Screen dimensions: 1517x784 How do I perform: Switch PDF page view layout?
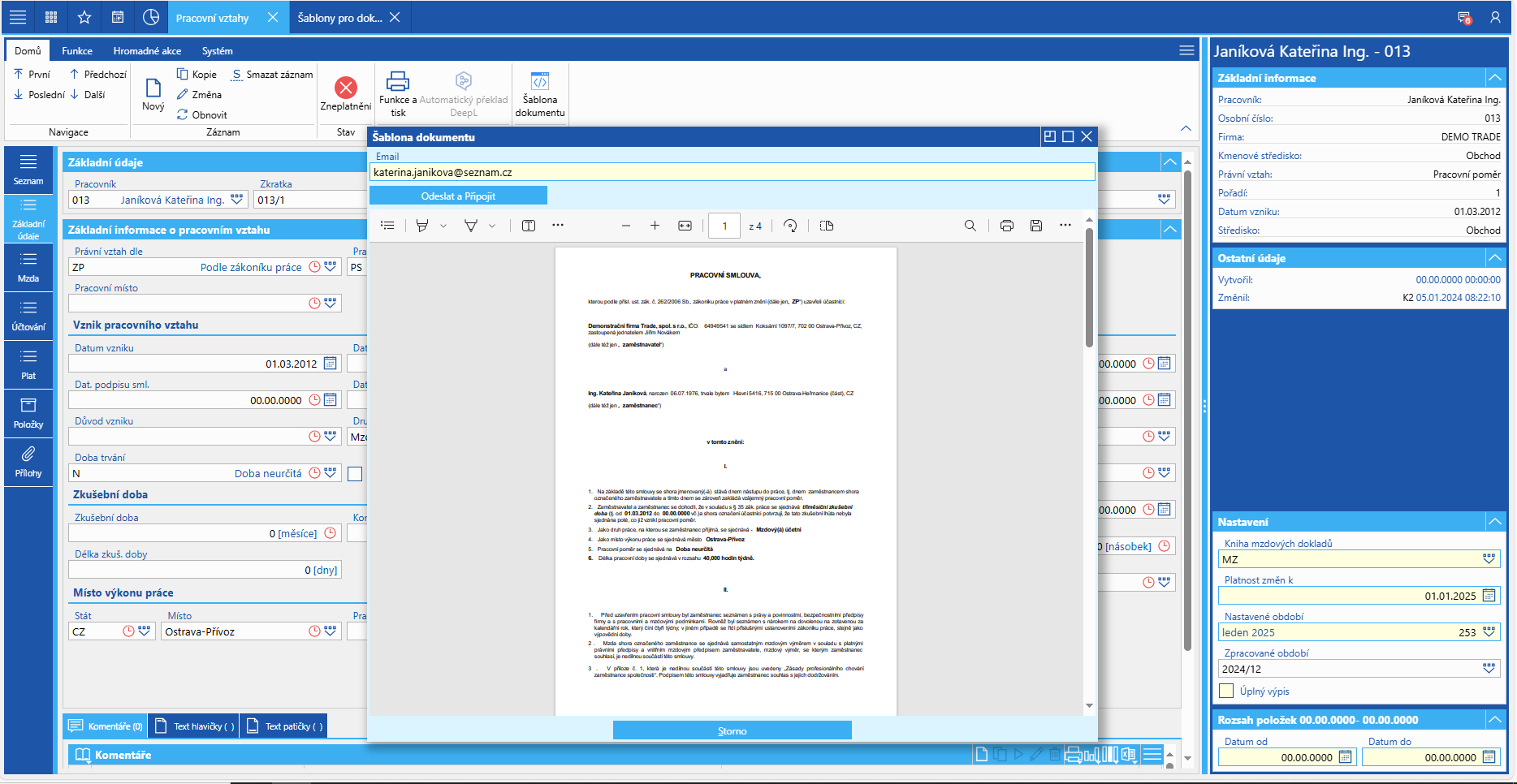827,226
